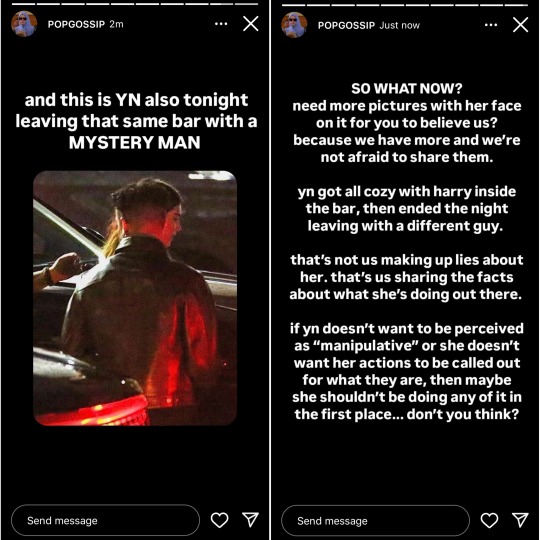Share the right story via paper plane icon

tap(520, 519)
